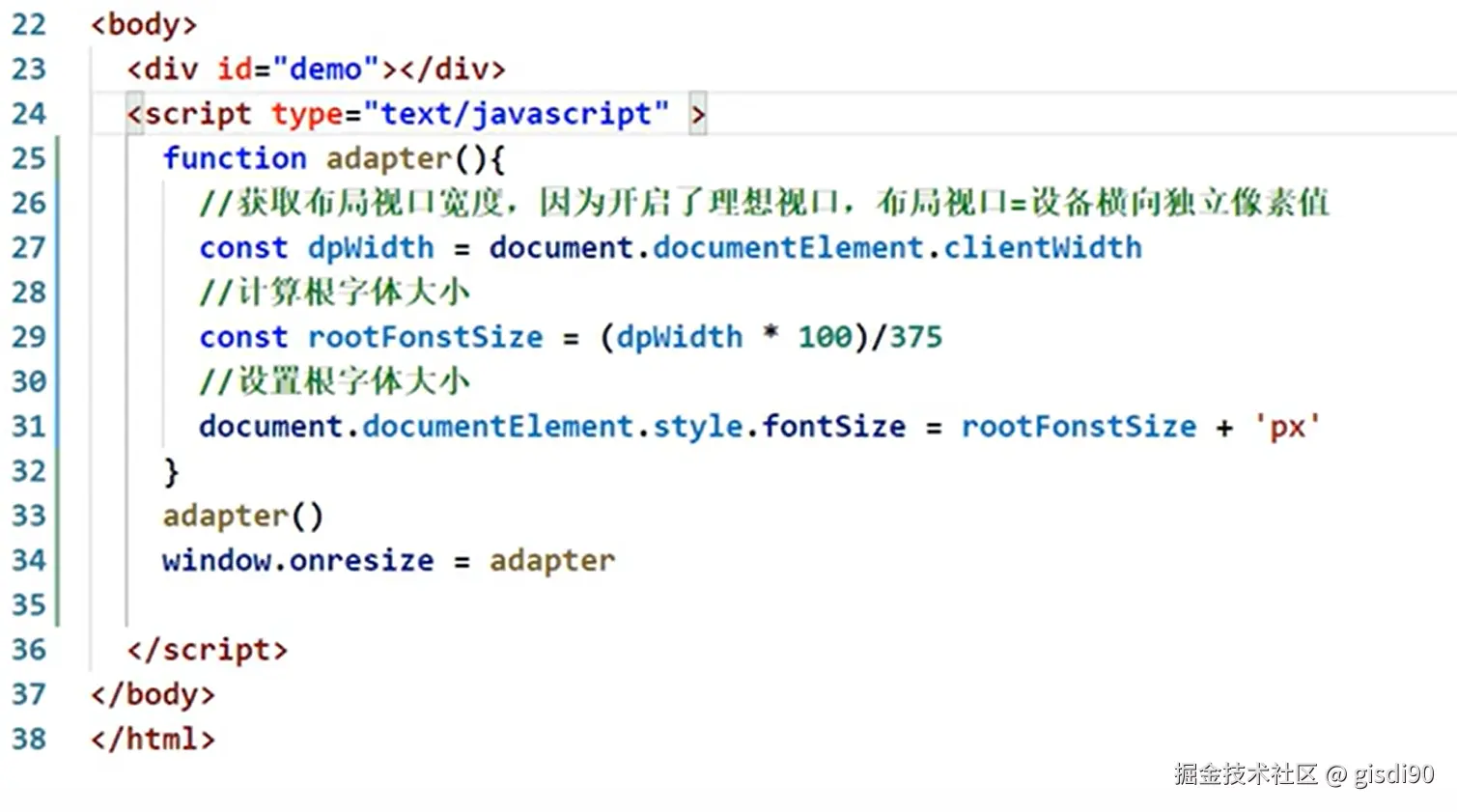The width and height of the screenshot is (1457, 812).
Task: Click line number 36 in the gutter
Action: click(x=29, y=649)
